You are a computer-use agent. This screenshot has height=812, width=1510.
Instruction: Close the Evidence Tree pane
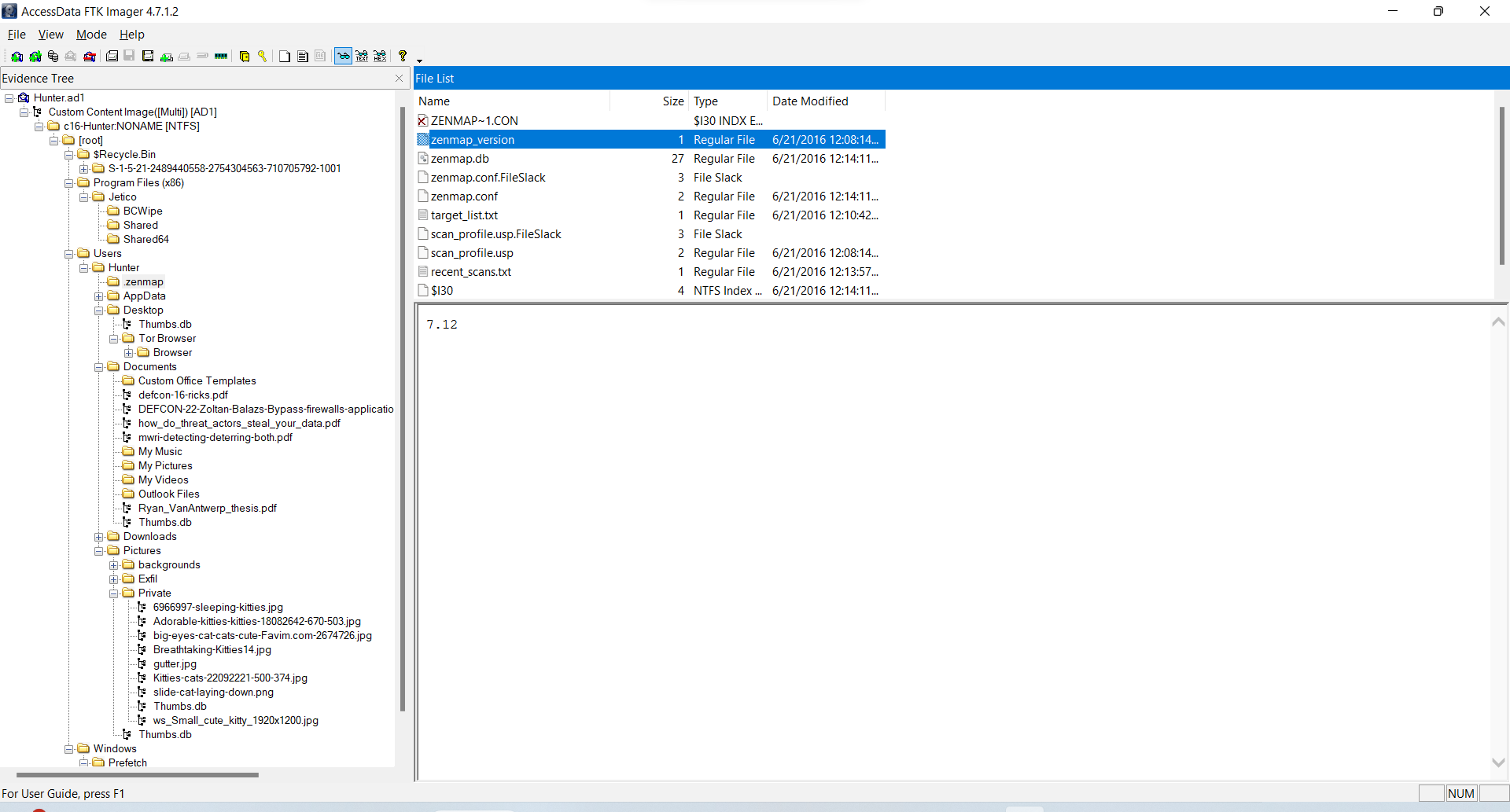(399, 78)
